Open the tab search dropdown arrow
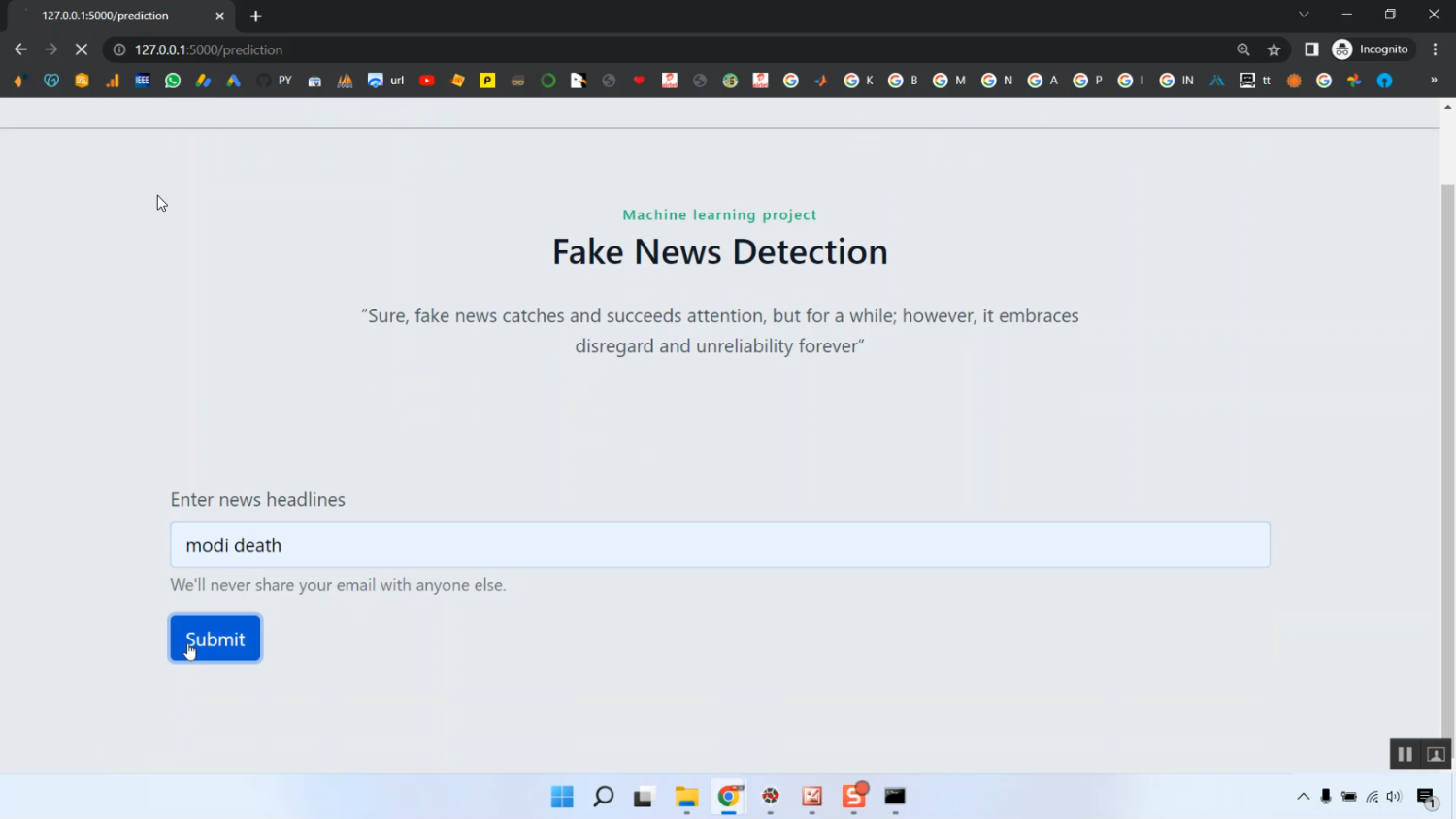 (x=1304, y=15)
